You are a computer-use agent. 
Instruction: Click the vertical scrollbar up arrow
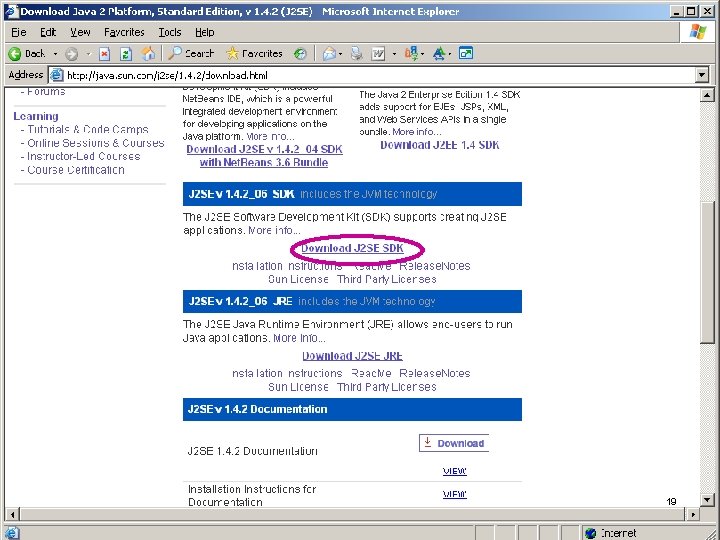pyautogui.click(x=707, y=95)
